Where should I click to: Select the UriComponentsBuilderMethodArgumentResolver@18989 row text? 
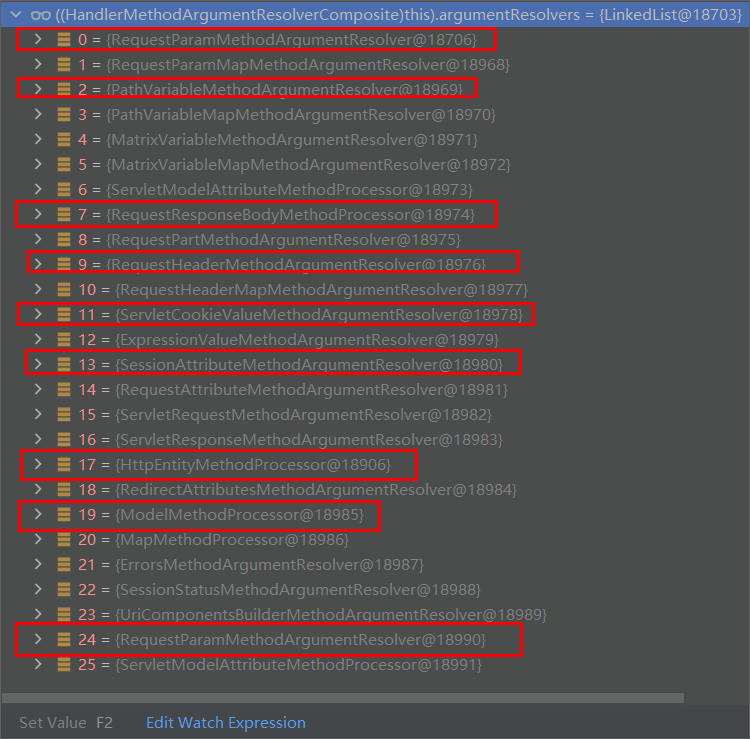click(331, 615)
